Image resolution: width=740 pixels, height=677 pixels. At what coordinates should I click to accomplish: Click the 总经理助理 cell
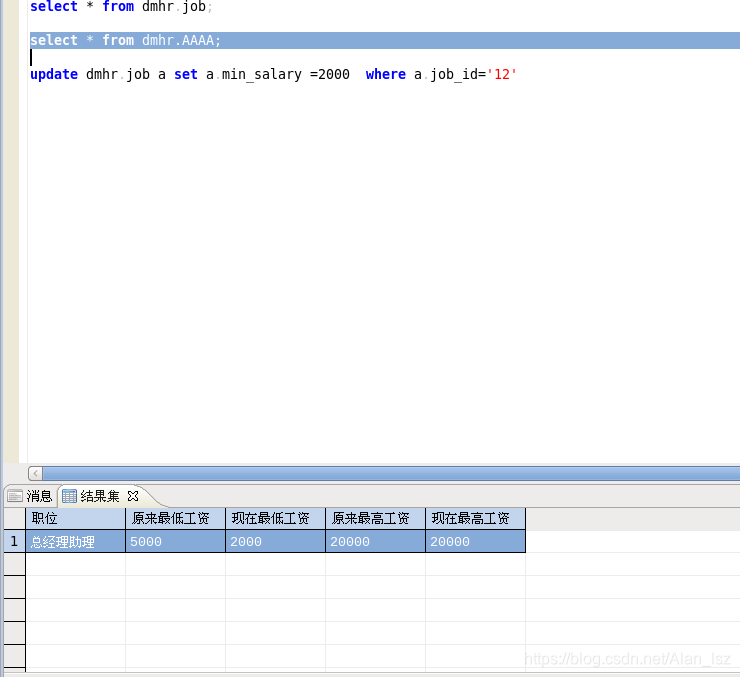[76, 541]
